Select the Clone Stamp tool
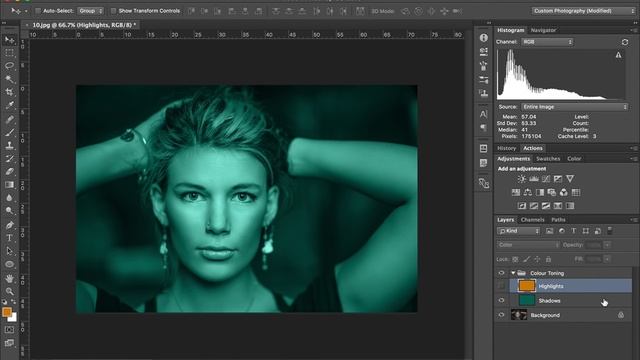640x360 pixels. click(x=9, y=145)
